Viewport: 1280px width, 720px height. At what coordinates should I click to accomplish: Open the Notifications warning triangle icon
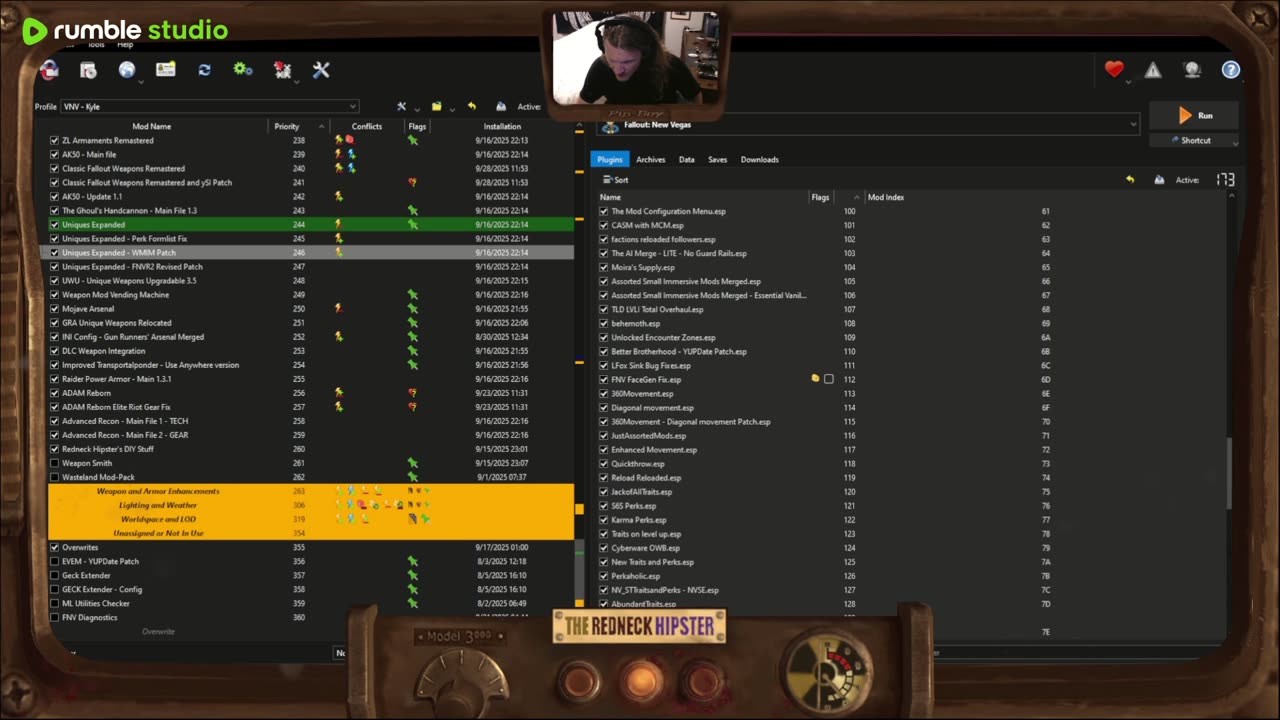(x=1153, y=70)
